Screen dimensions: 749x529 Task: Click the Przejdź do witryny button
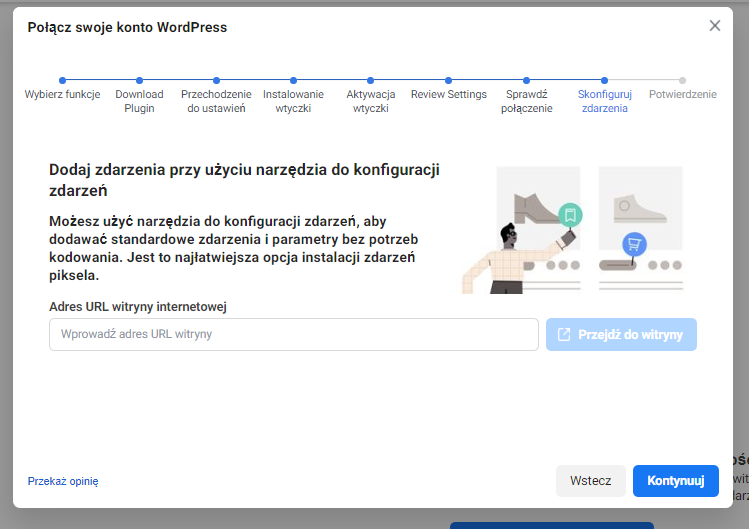(x=621, y=335)
